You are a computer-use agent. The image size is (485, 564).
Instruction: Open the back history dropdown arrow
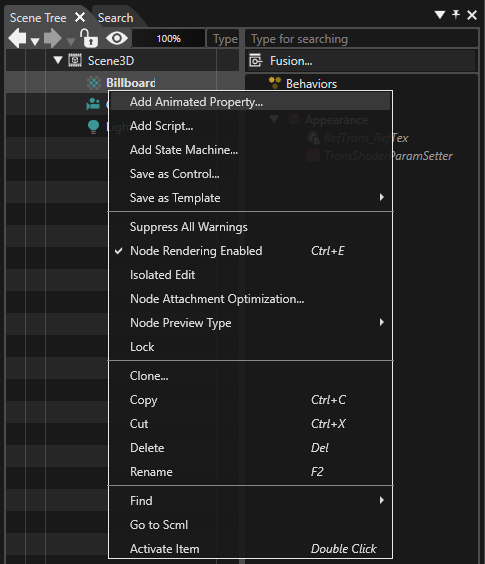pyautogui.click(x=35, y=42)
